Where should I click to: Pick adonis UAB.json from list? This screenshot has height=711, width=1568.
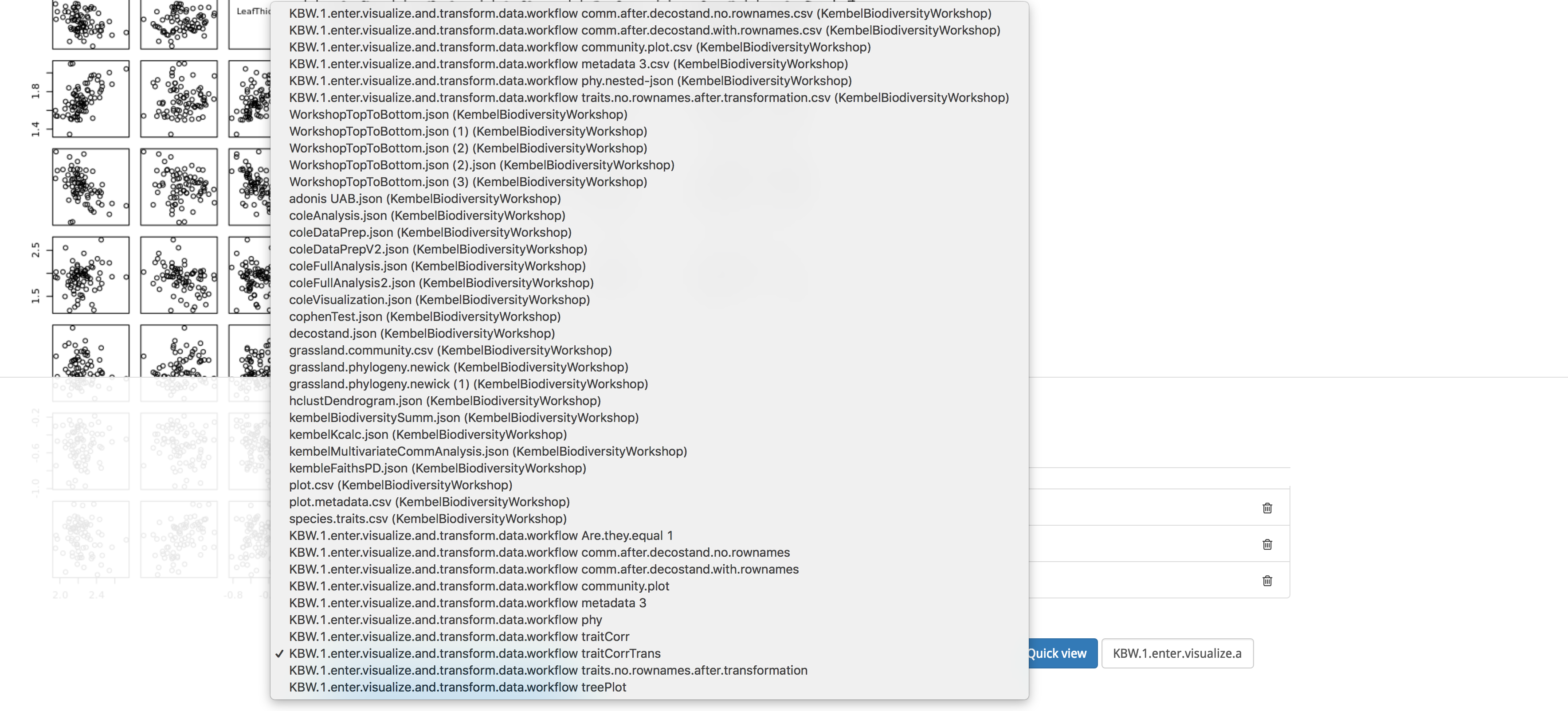click(649, 198)
